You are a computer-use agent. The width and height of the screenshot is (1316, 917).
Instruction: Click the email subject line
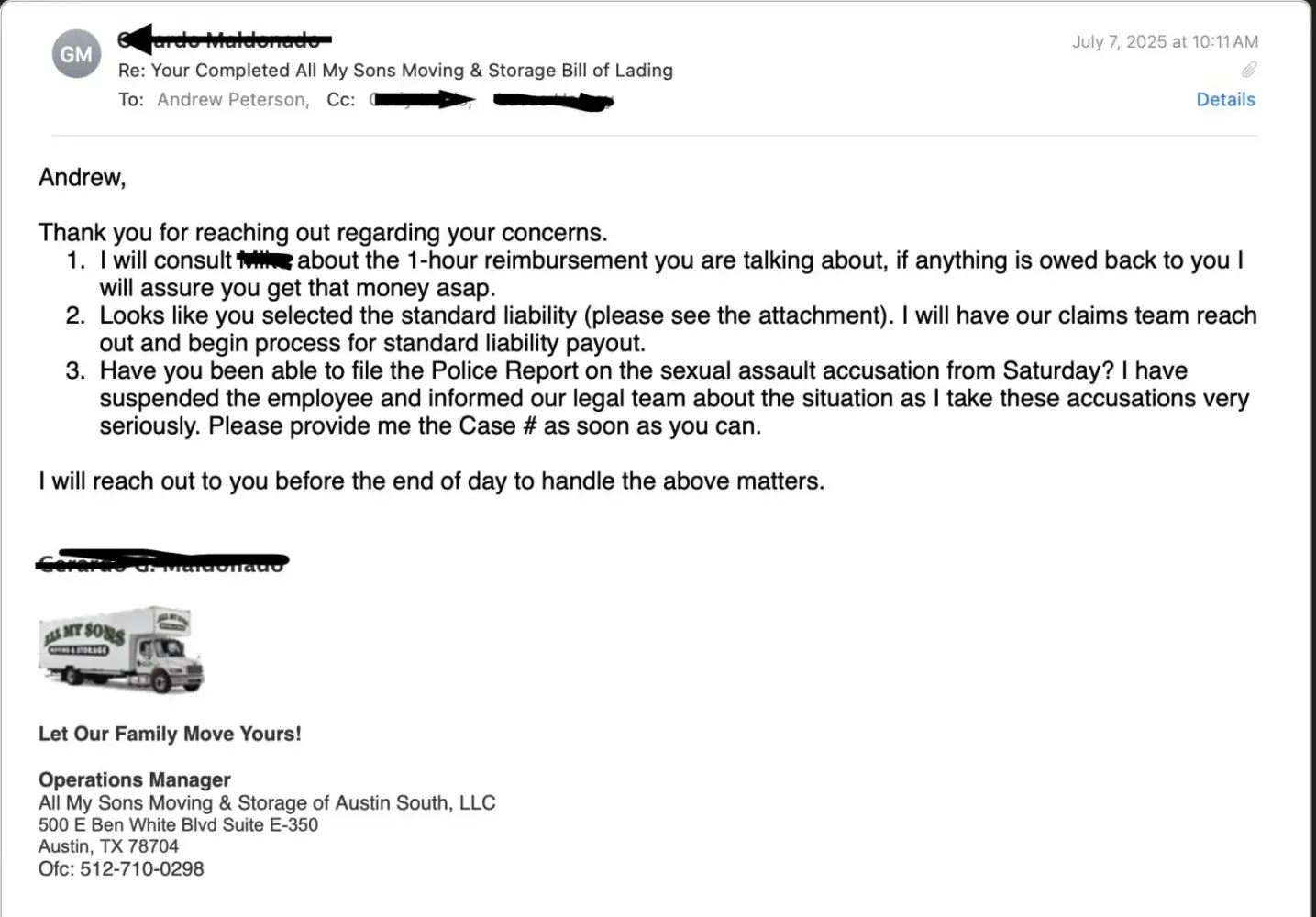[395, 70]
